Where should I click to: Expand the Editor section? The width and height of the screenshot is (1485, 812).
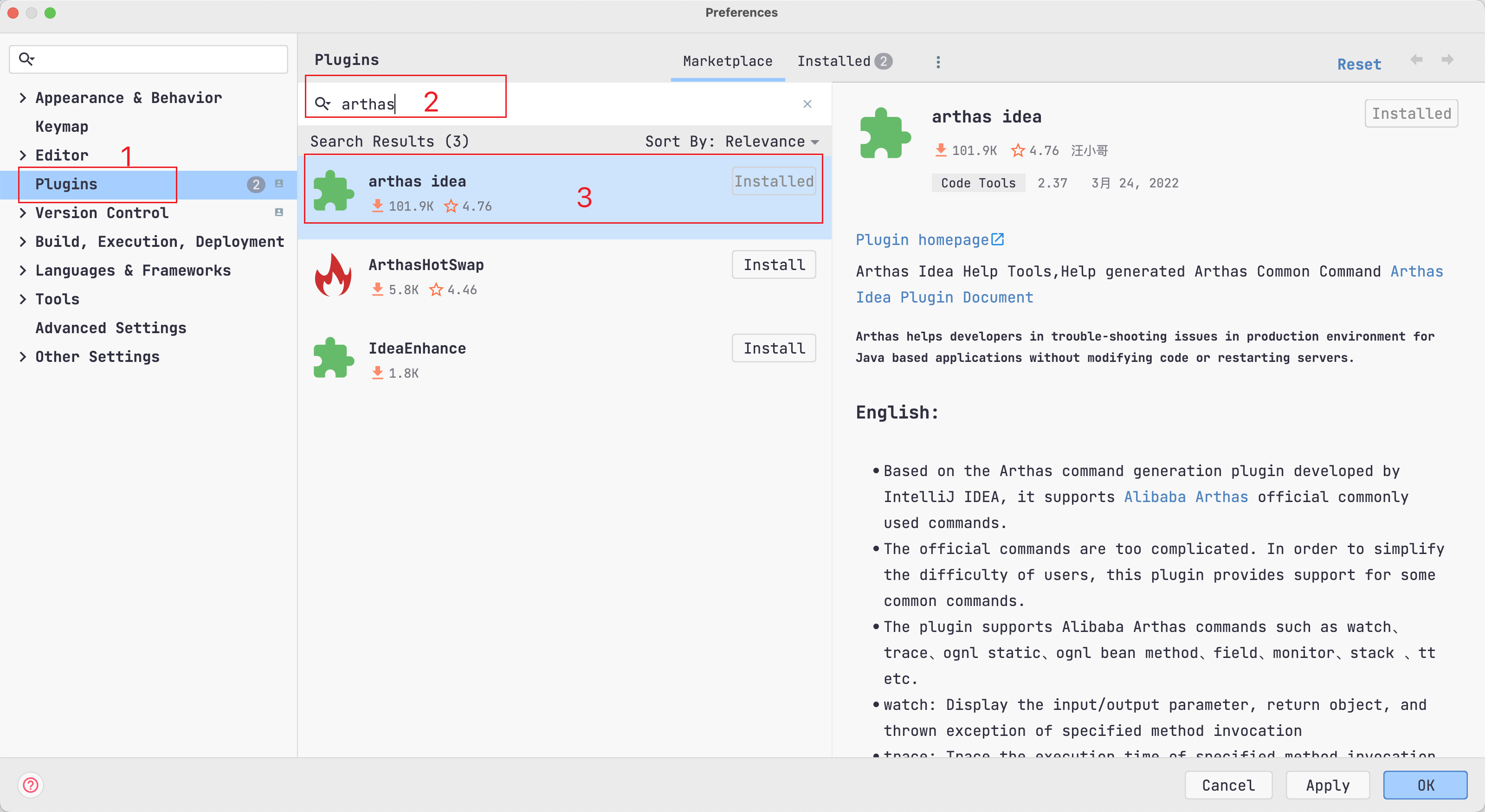[22, 155]
